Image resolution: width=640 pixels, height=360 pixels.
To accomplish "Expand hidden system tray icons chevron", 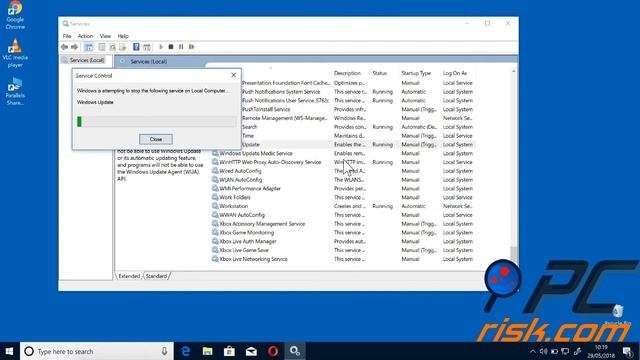I will point(533,351).
